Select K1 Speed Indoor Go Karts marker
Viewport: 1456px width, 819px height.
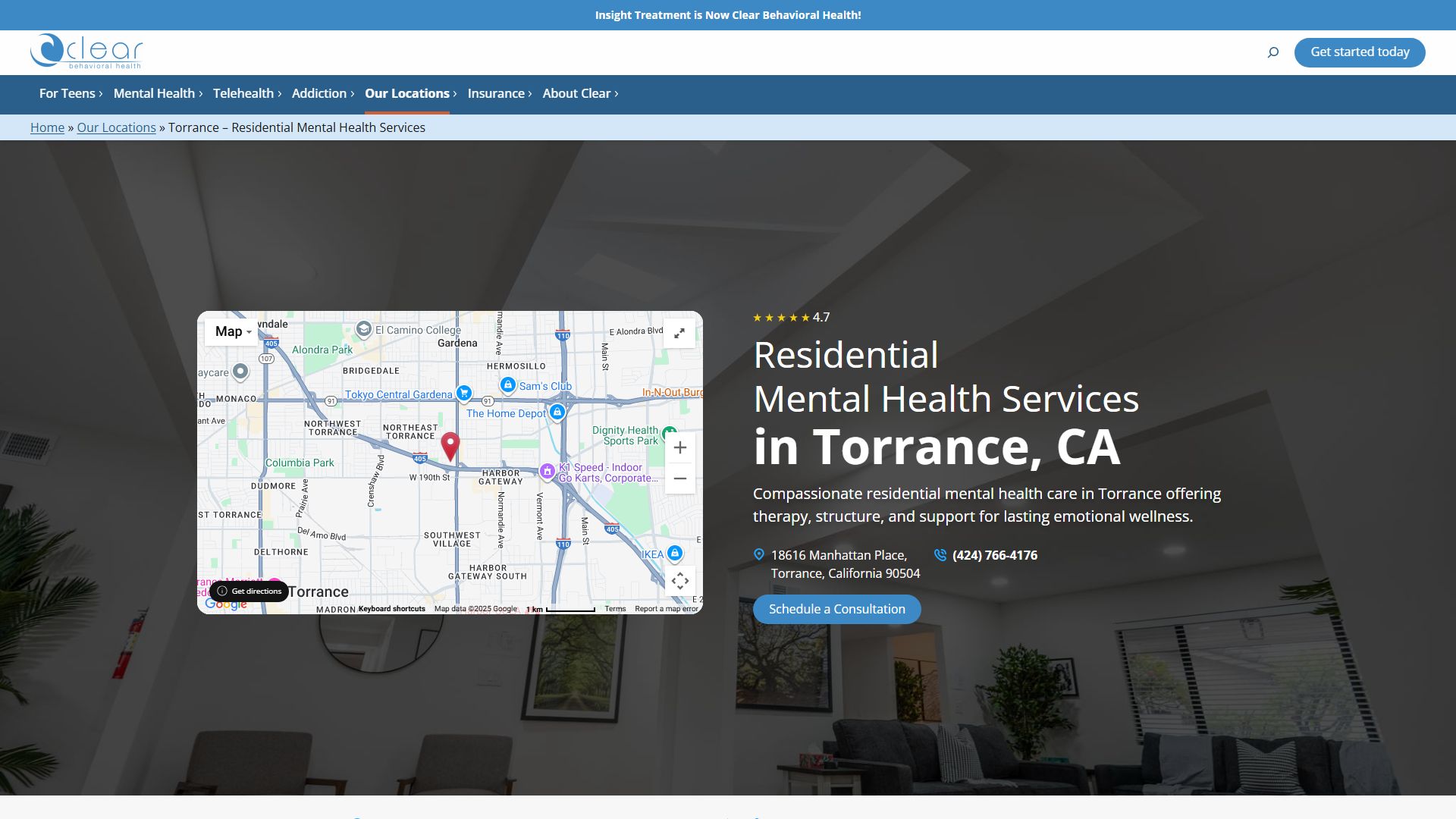pos(548,472)
